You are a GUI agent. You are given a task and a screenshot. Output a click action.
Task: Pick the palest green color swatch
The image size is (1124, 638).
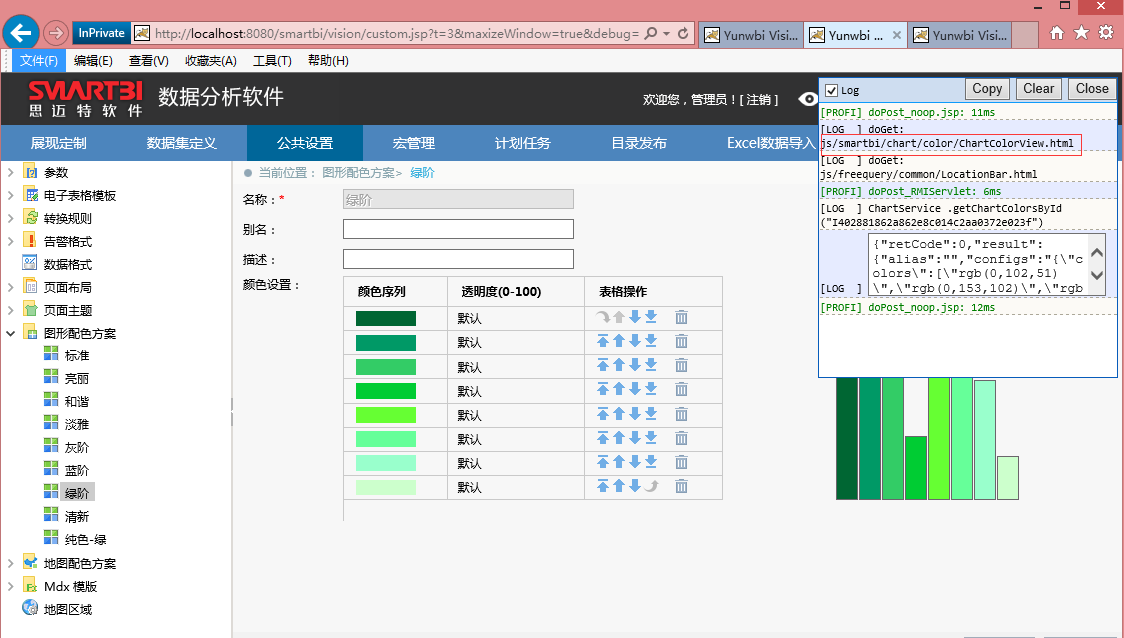[x=386, y=487]
